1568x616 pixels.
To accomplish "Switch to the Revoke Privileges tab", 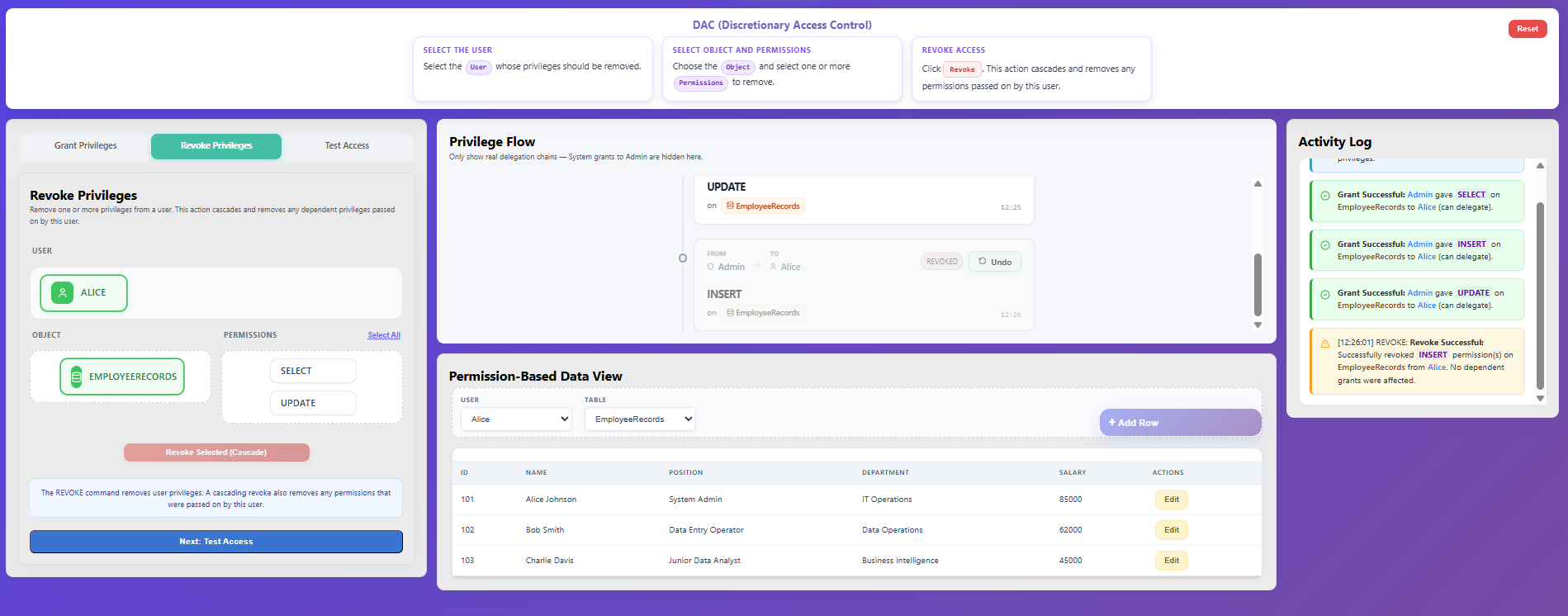I will (216, 146).
